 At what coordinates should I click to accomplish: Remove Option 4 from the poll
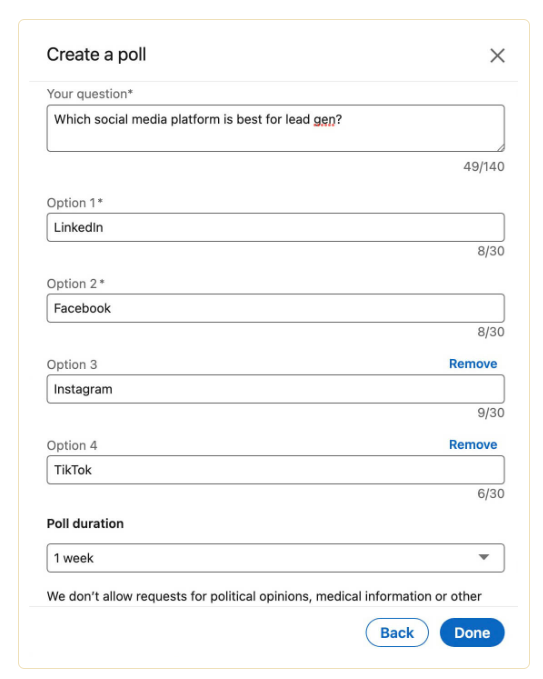tap(473, 445)
